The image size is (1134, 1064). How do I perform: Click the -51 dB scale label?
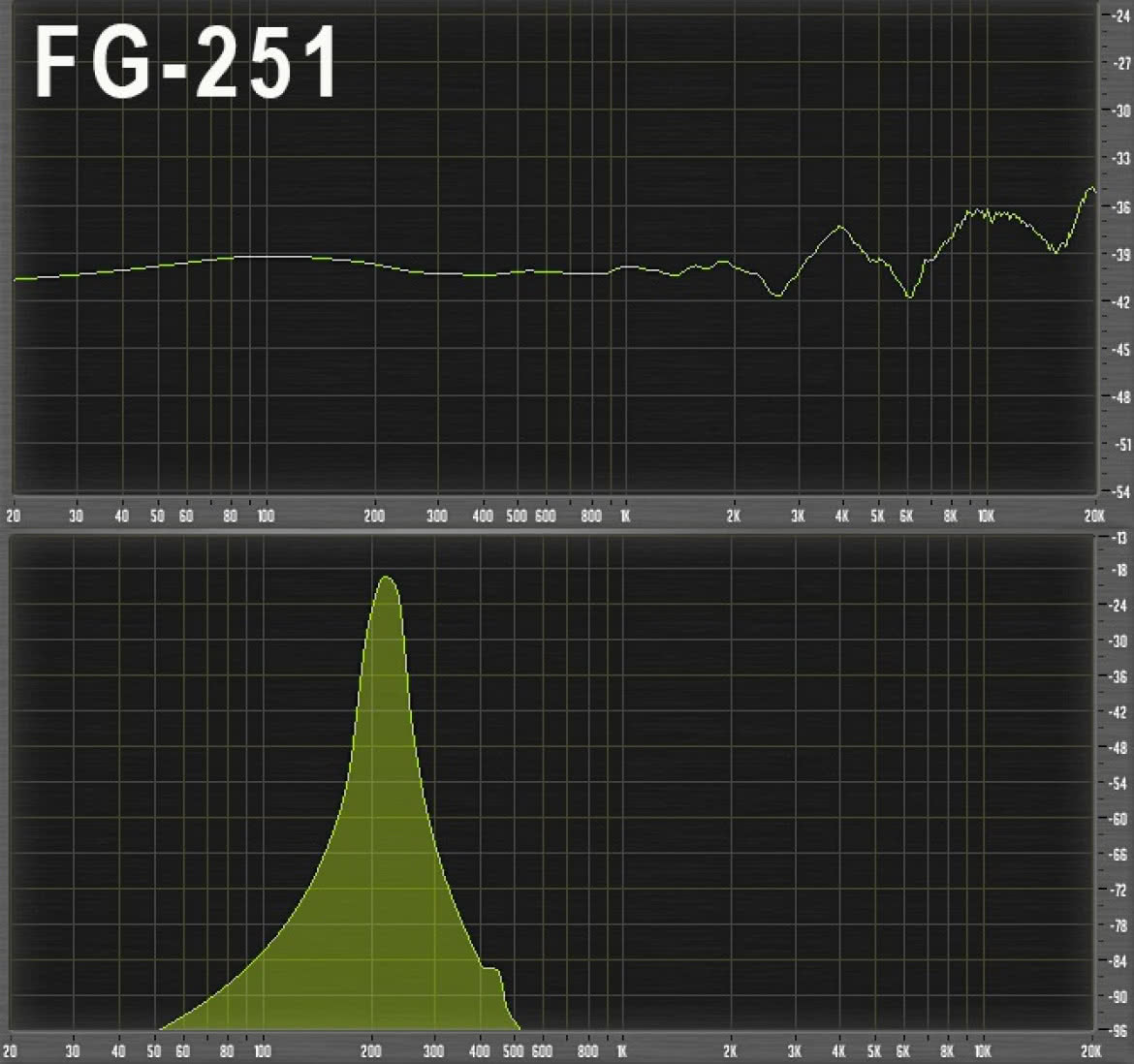pos(1121,445)
